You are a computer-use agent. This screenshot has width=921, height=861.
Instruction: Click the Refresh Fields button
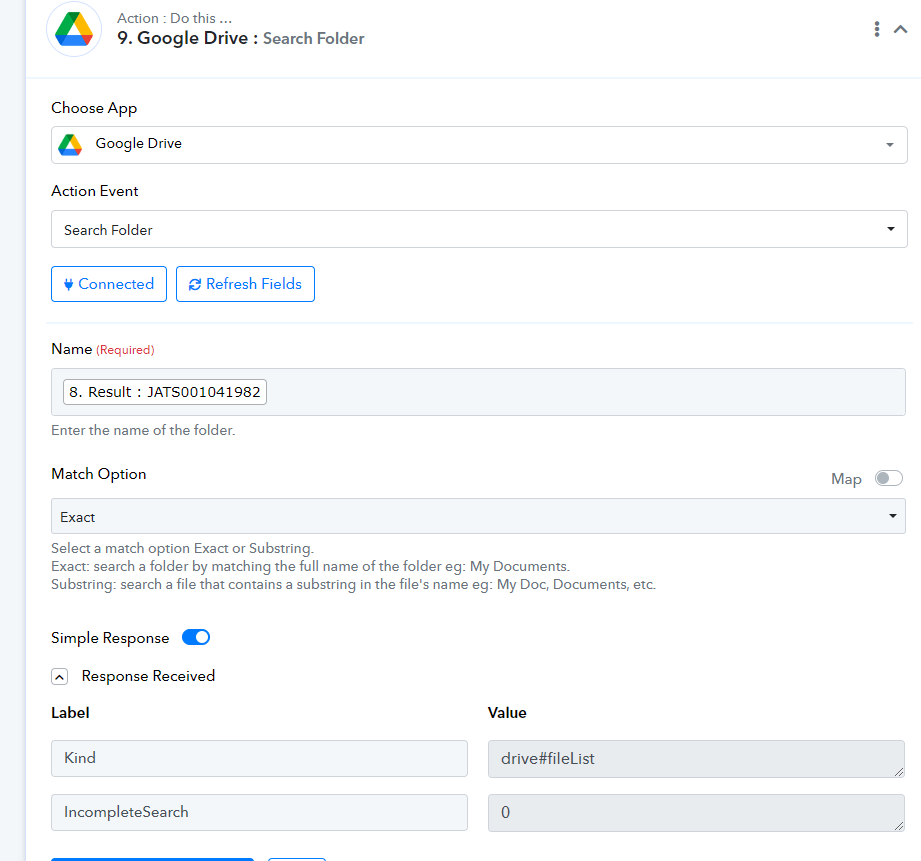click(x=245, y=284)
